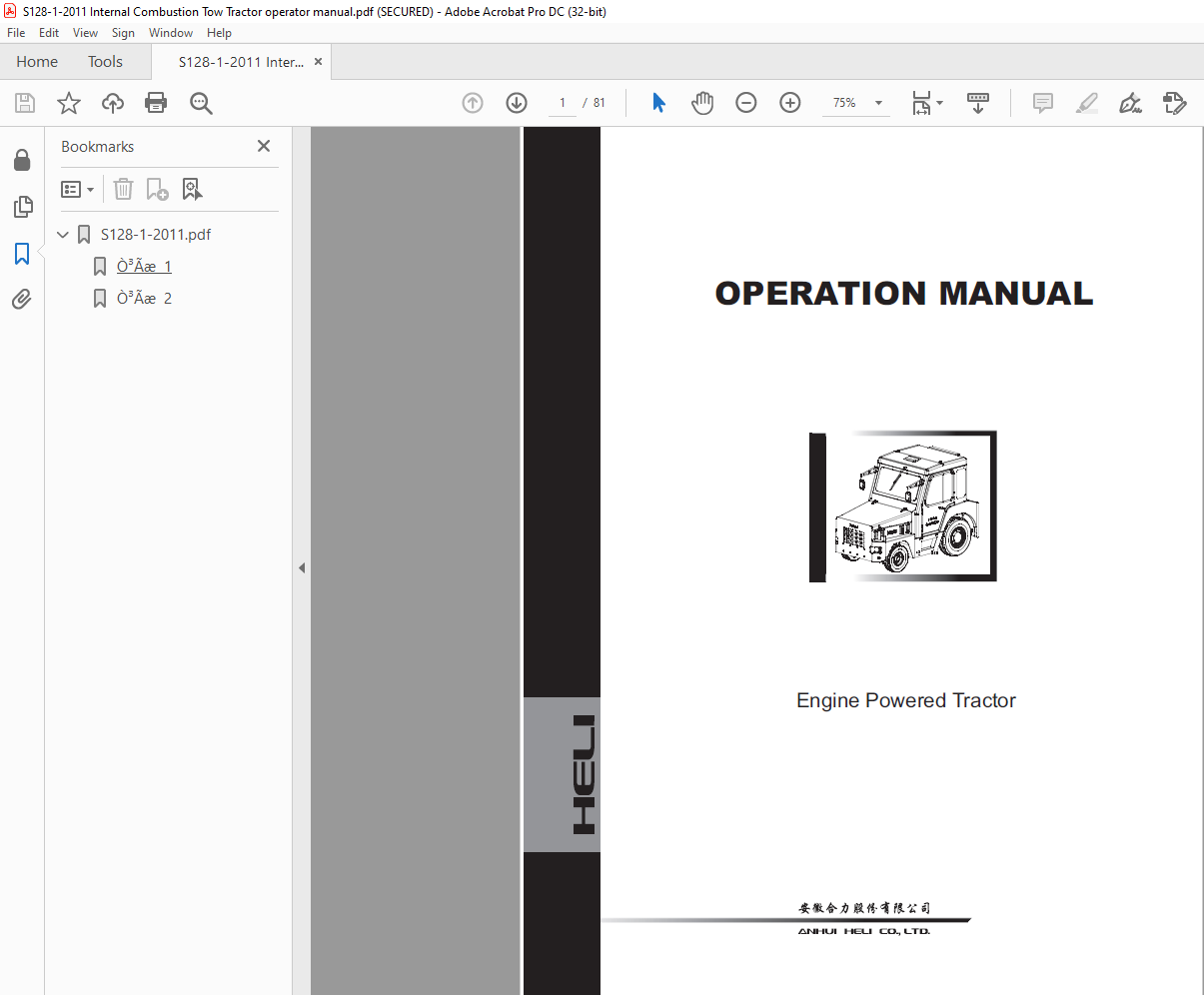Select the Hand pan tool
Viewport: 1204px width, 995px height.
pos(702,103)
